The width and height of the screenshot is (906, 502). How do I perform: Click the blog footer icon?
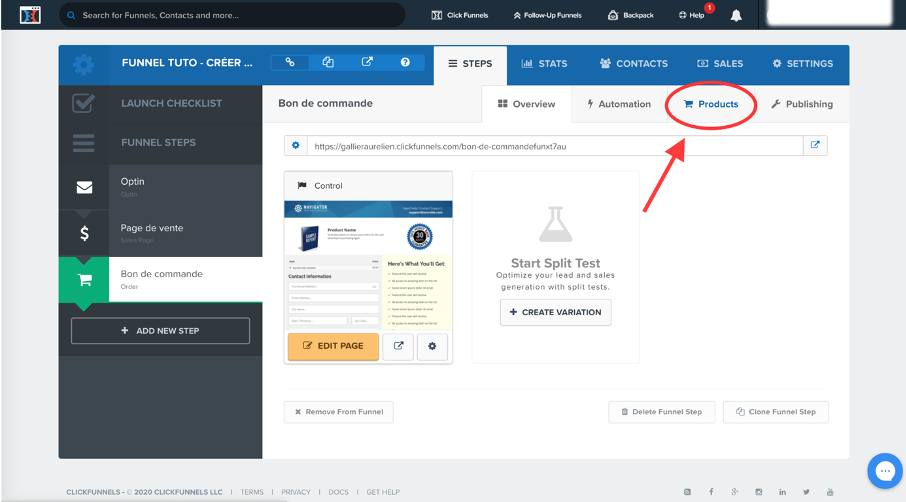[688, 492]
